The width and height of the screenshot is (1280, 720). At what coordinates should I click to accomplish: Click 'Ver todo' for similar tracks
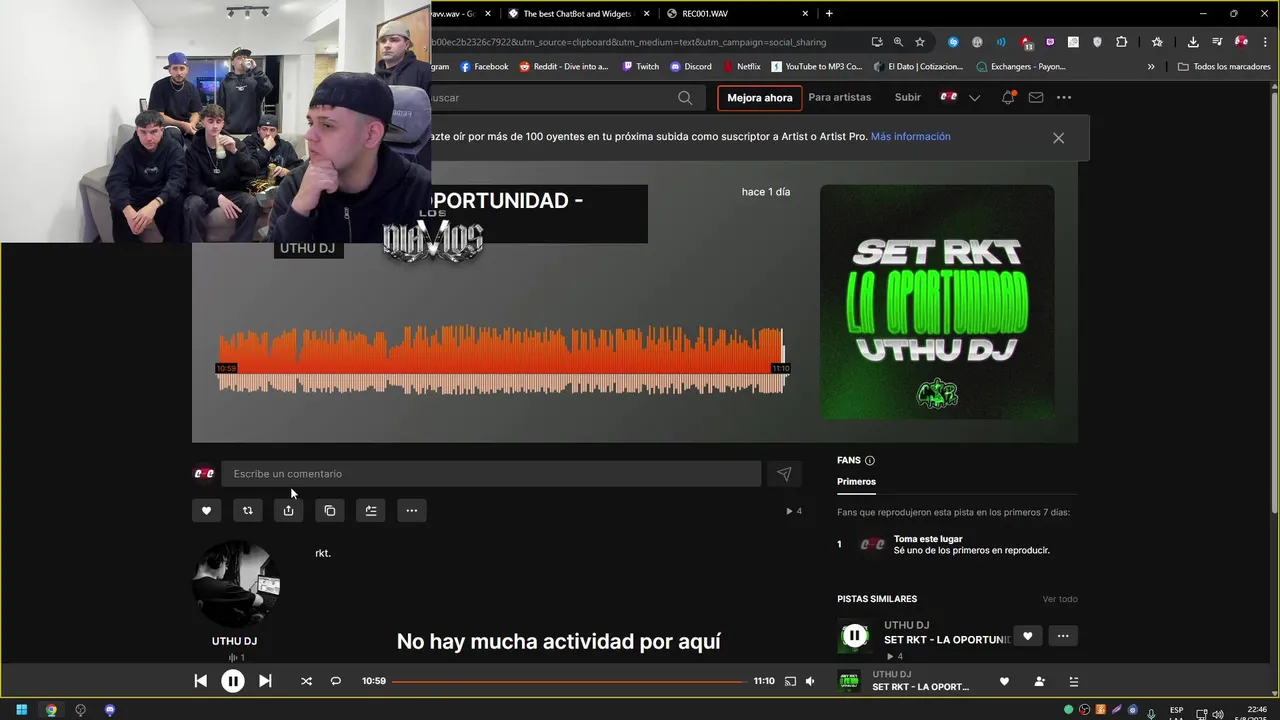pyautogui.click(x=1060, y=599)
